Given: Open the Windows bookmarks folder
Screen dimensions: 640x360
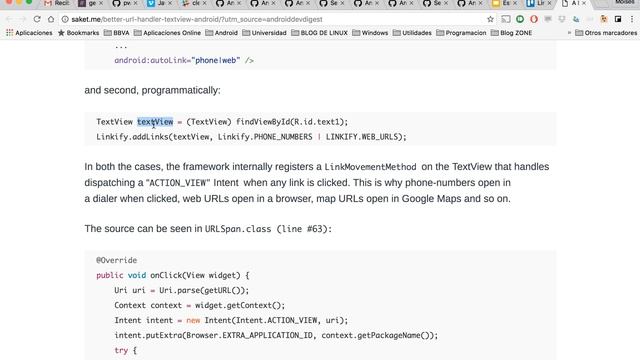Looking at the screenshot, I should [370, 33].
